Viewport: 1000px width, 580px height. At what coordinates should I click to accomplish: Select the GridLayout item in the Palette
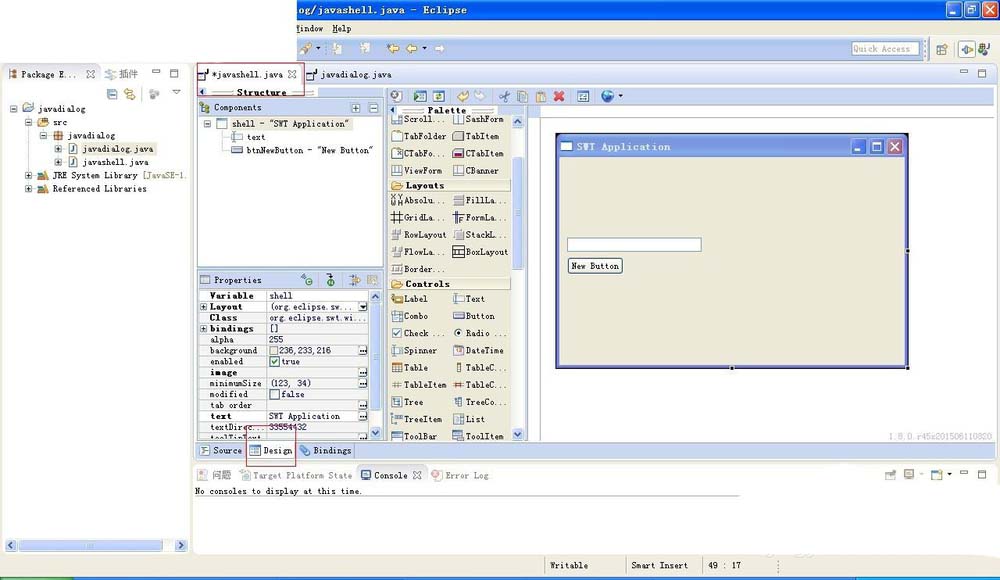[419, 218]
